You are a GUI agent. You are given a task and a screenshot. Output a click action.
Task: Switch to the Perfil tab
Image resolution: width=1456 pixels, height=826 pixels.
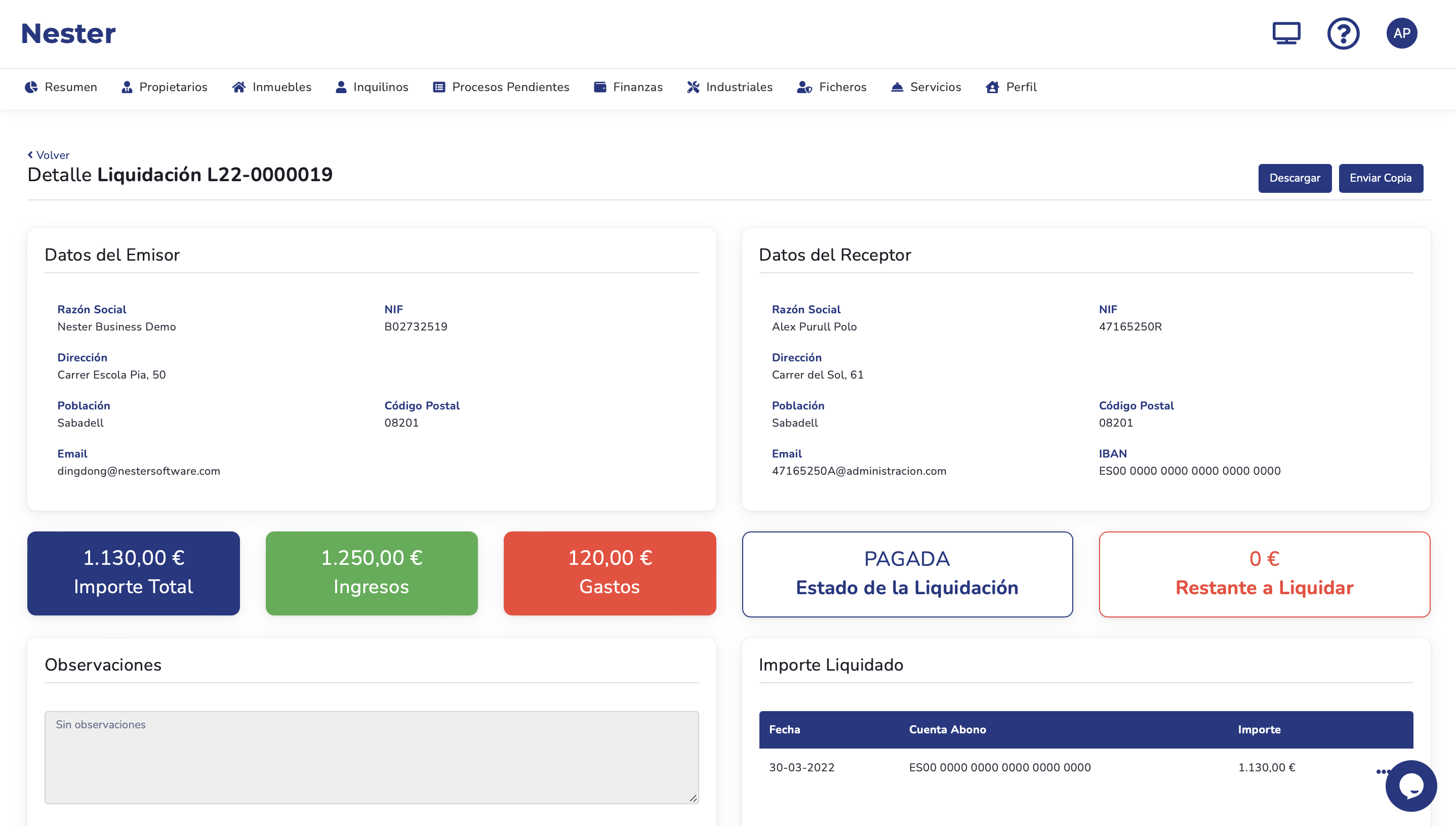[x=1012, y=87]
